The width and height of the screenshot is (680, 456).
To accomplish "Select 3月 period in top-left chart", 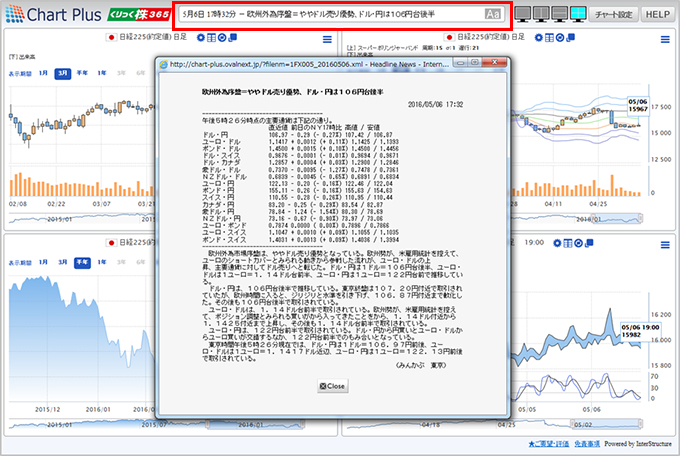I will (x=62, y=73).
